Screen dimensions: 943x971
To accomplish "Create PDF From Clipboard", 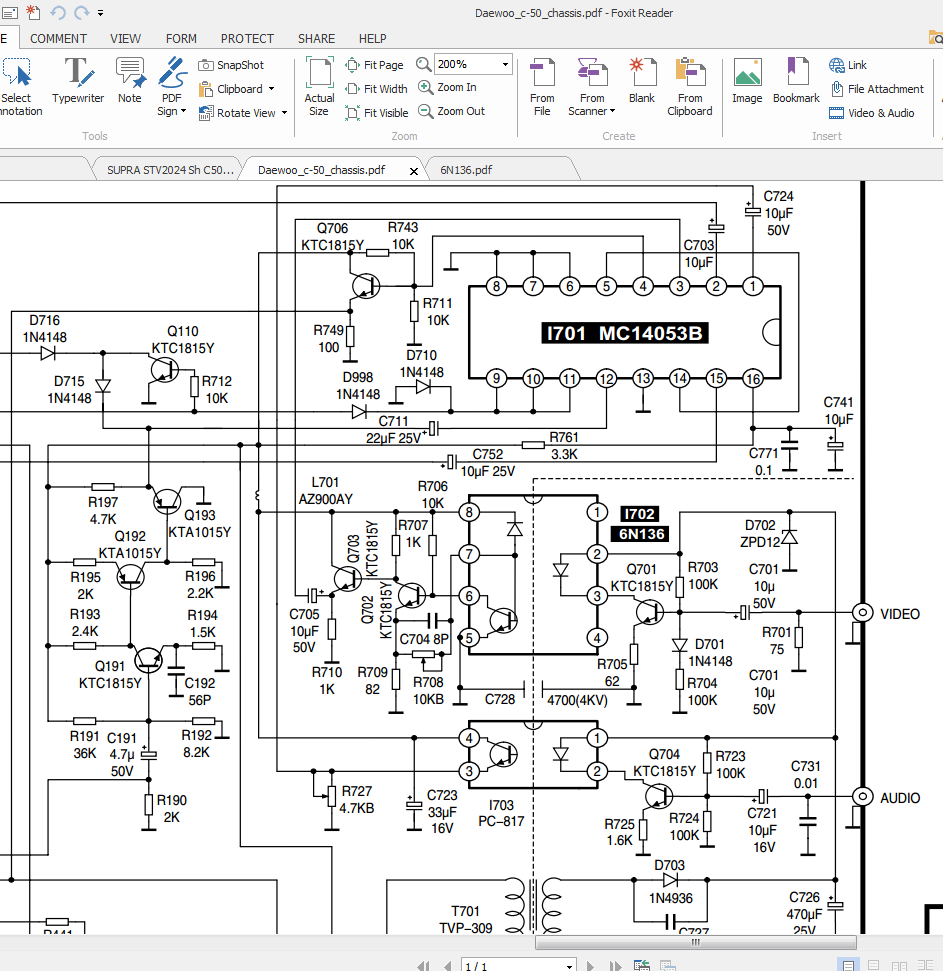I will [x=690, y=86].
